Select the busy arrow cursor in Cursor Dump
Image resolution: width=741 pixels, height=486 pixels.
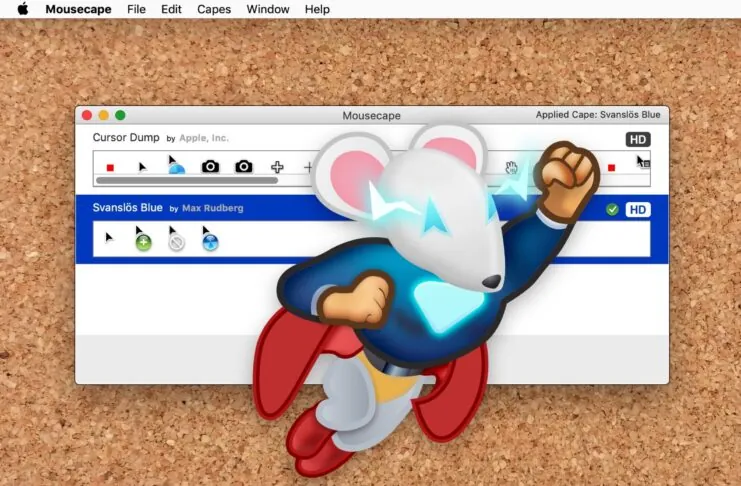click(176, 165)
